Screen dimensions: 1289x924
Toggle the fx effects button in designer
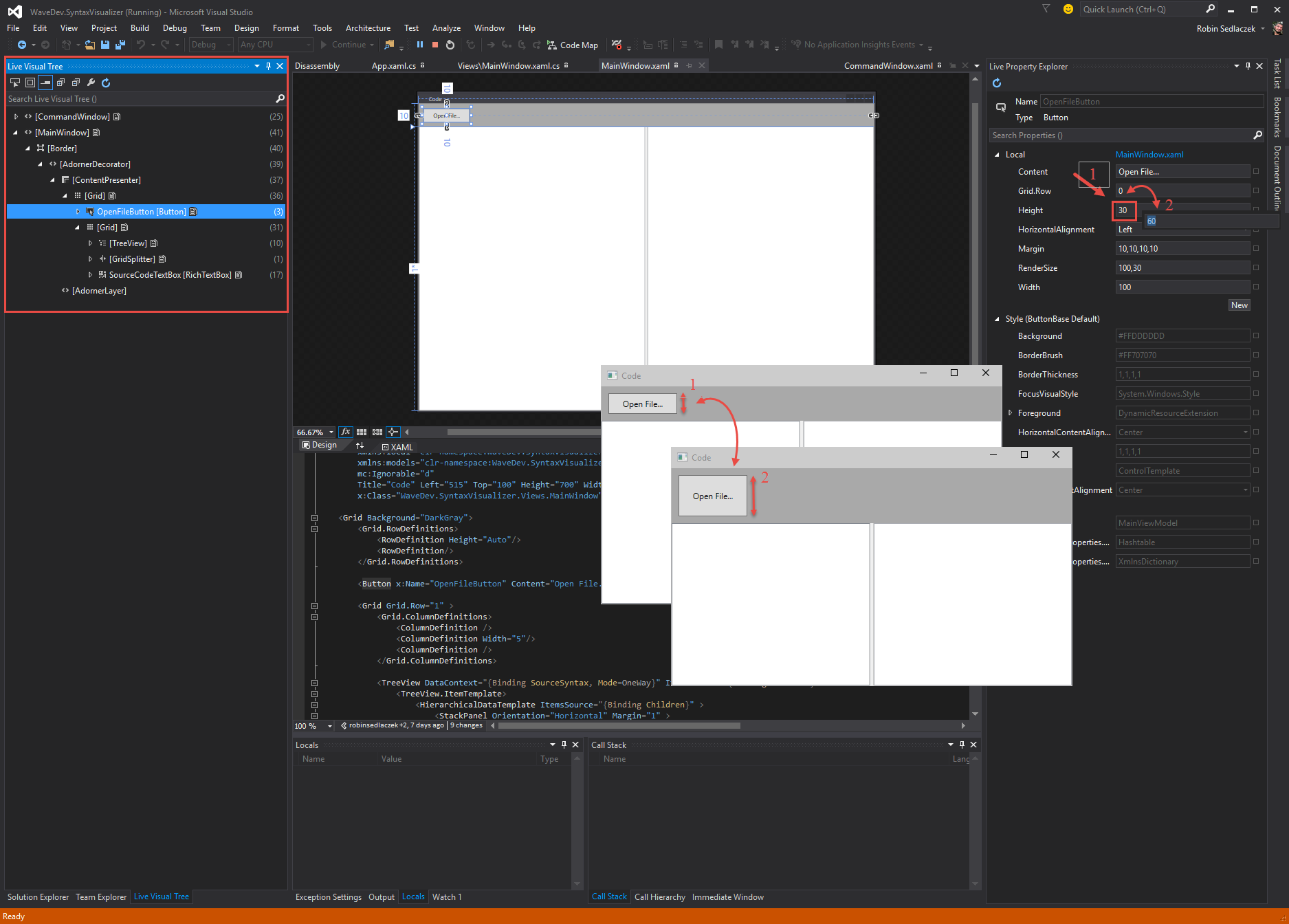[345, 432]
